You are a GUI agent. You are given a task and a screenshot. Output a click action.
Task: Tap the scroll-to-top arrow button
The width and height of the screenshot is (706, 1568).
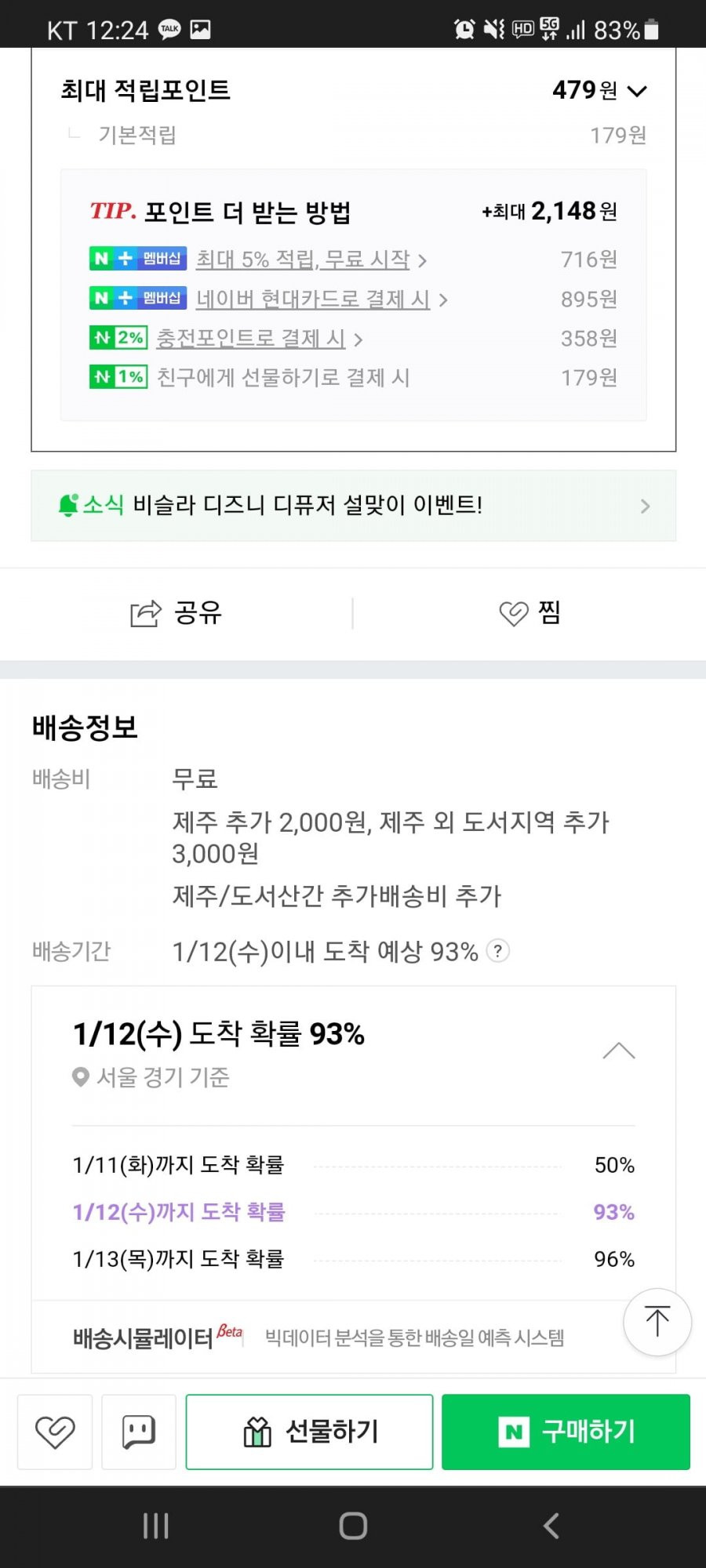(x=657, y=1322)
